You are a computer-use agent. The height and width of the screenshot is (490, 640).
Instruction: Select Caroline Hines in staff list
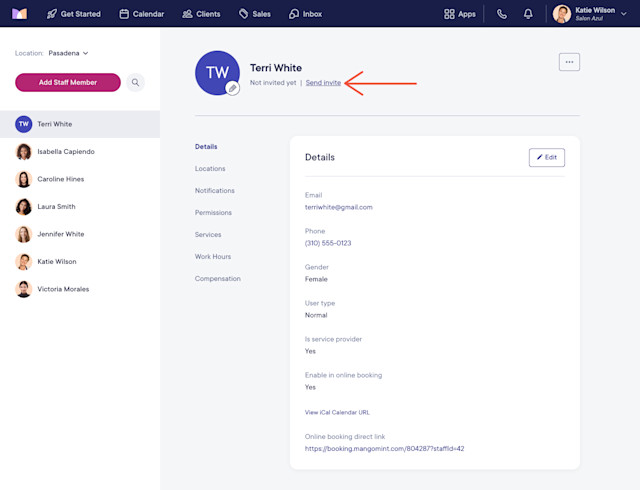(80, 179)
